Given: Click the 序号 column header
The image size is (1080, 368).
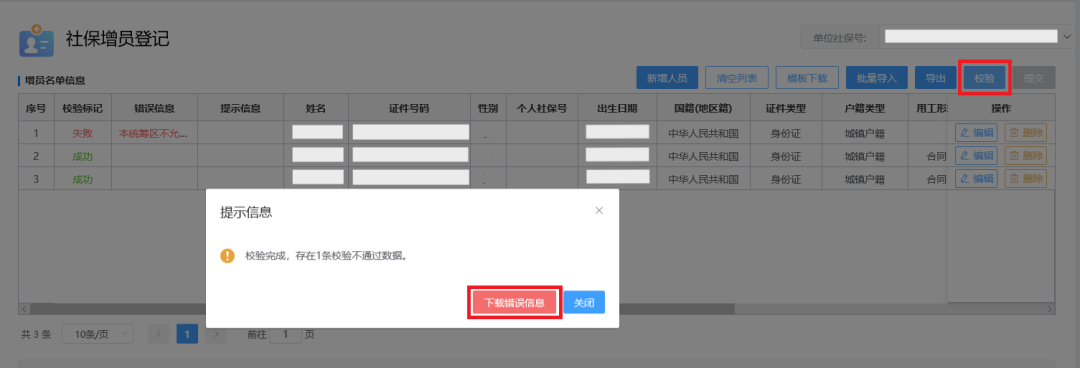Looking at the screenshot, I should click(36, 108).
